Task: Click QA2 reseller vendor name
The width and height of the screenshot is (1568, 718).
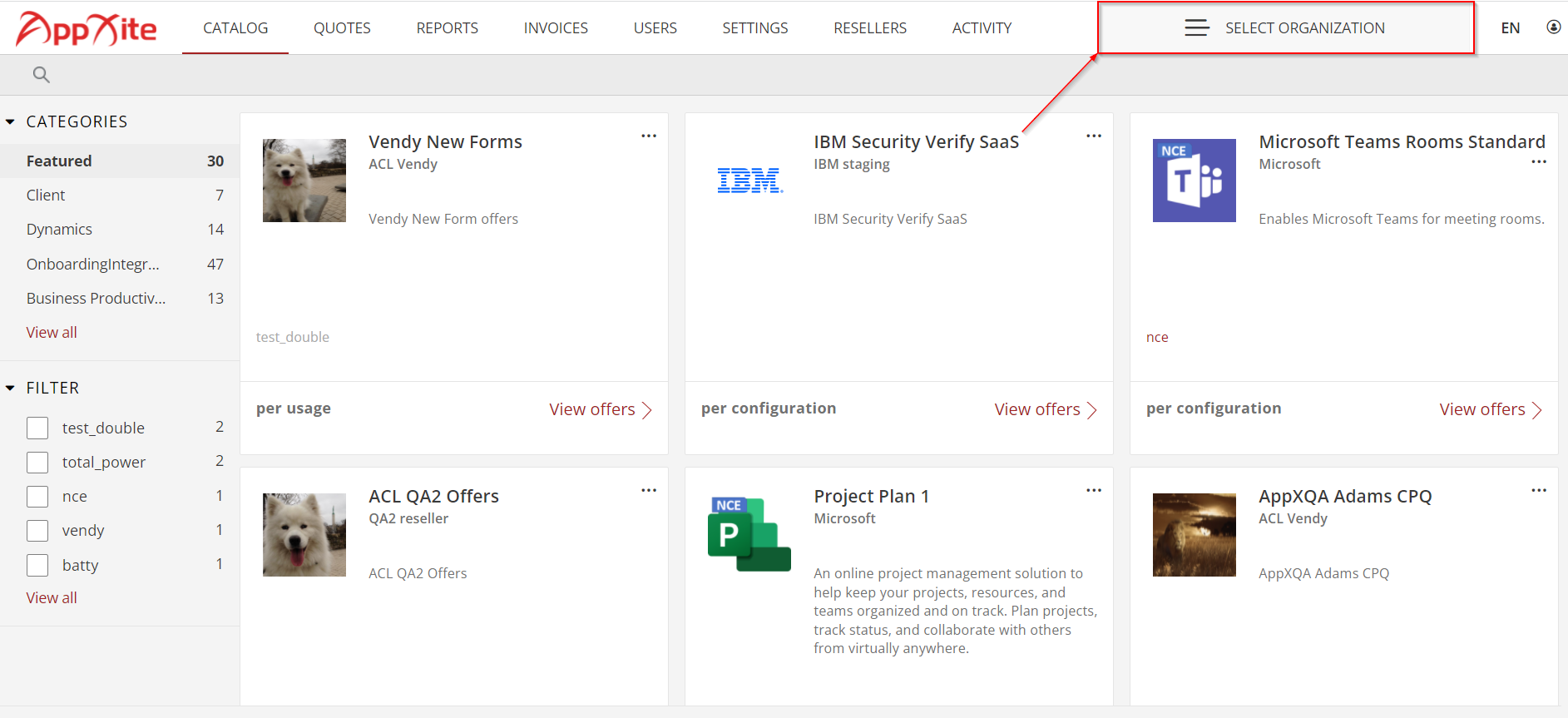Action: click(408, 518)
